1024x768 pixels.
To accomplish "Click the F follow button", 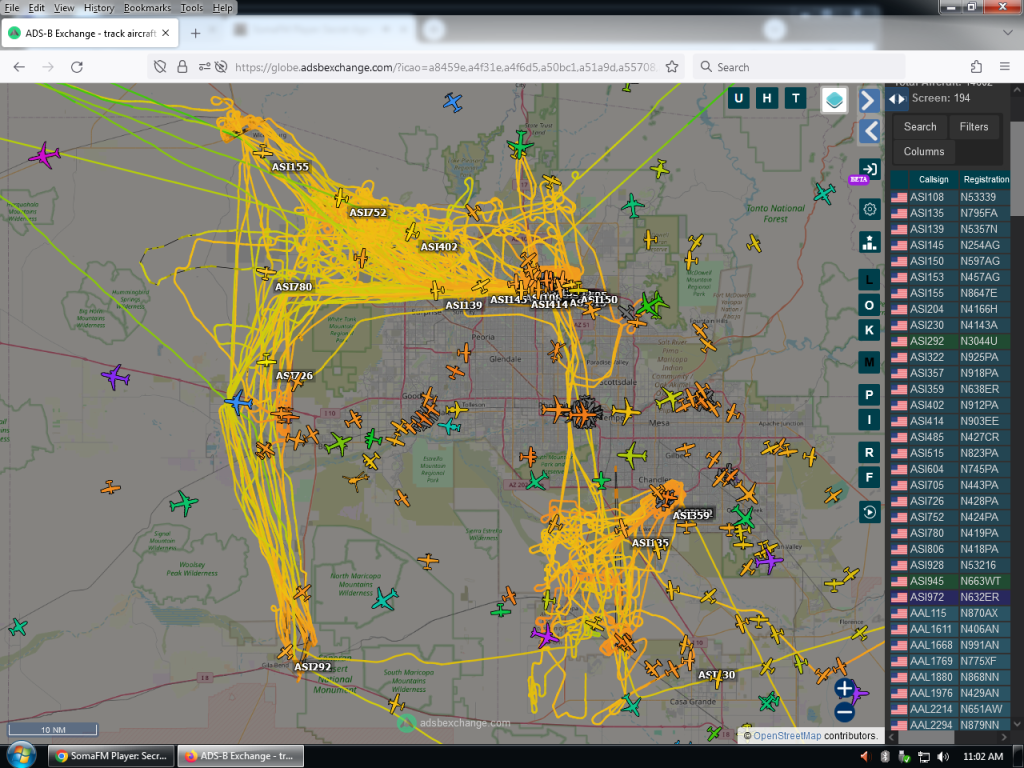I will [869, 477].
